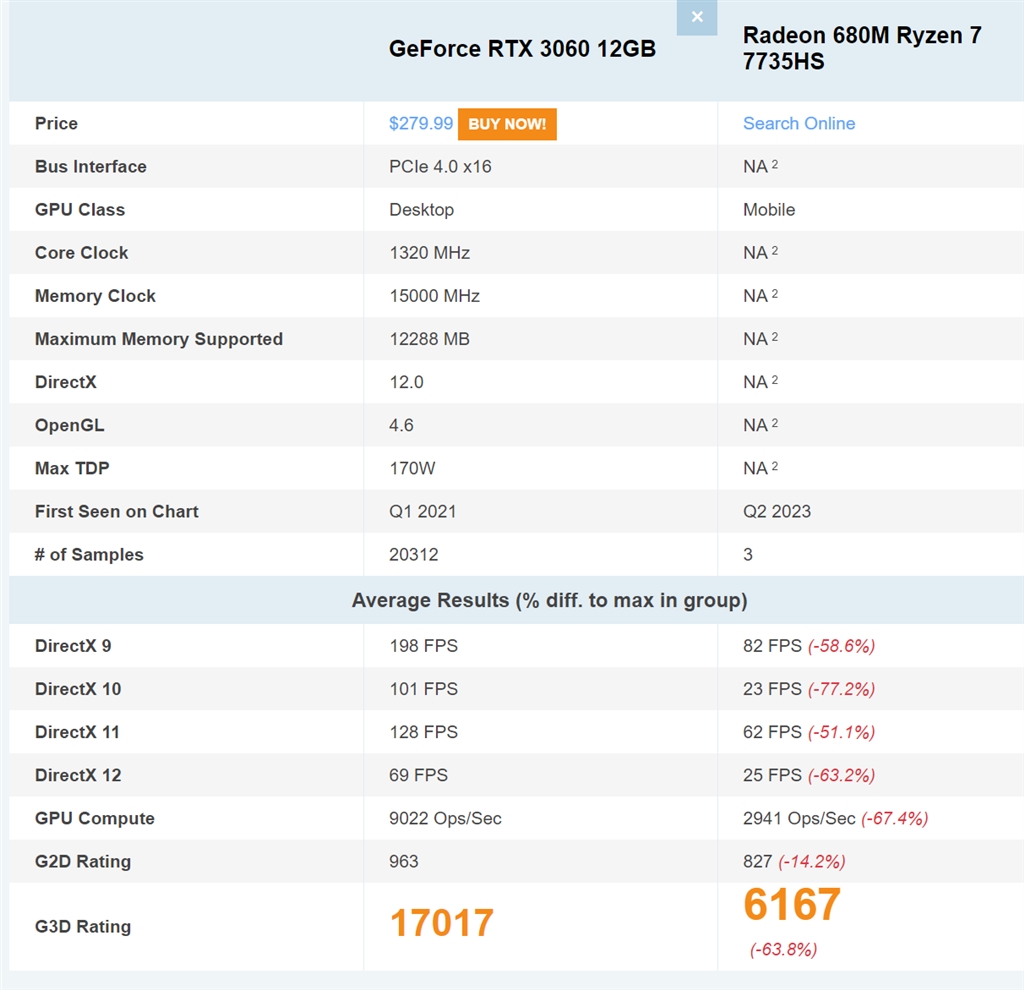Viewport: 1024px width, 990px height.
Task: Click the 20312 samples value
Action: pyautogui.click(x=413, y=554)
